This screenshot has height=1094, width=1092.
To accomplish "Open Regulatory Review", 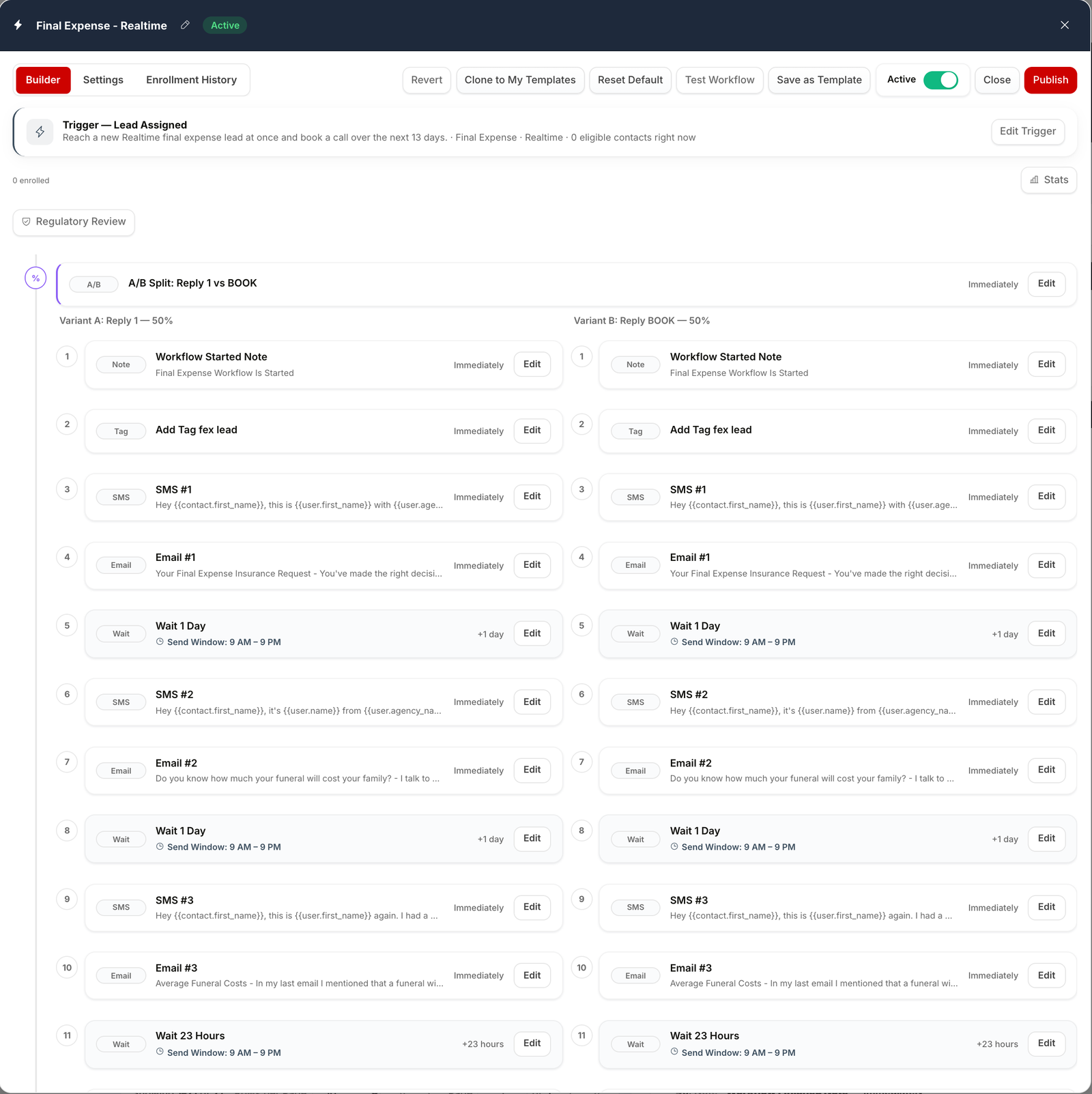I will pyautogui.click(x=74, y=222).
